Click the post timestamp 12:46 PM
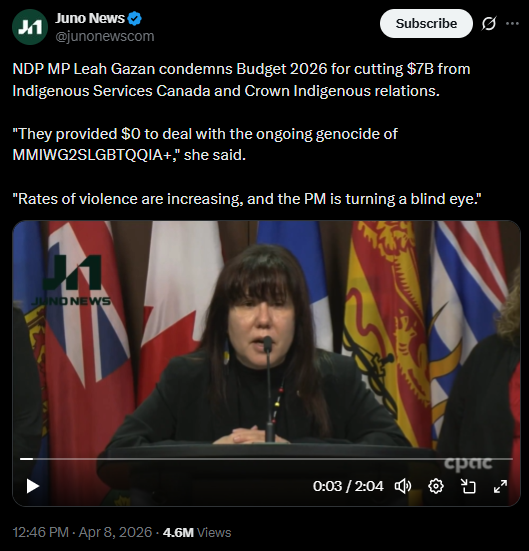Image resolution: width=529 pixels, height=551 pixels. (x=41, y=532)
